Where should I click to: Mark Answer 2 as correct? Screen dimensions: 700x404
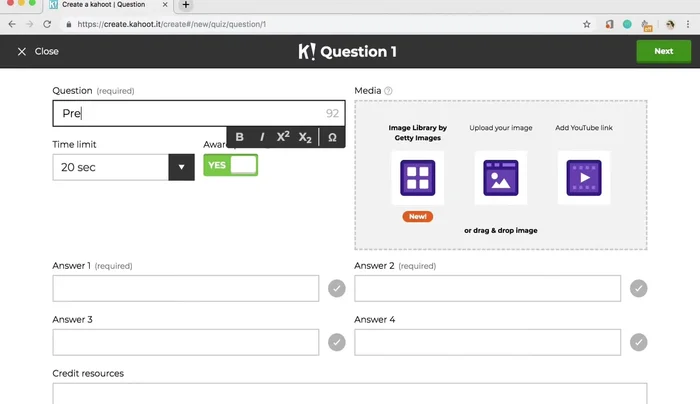pyautogui.click(x=638, y=289)
